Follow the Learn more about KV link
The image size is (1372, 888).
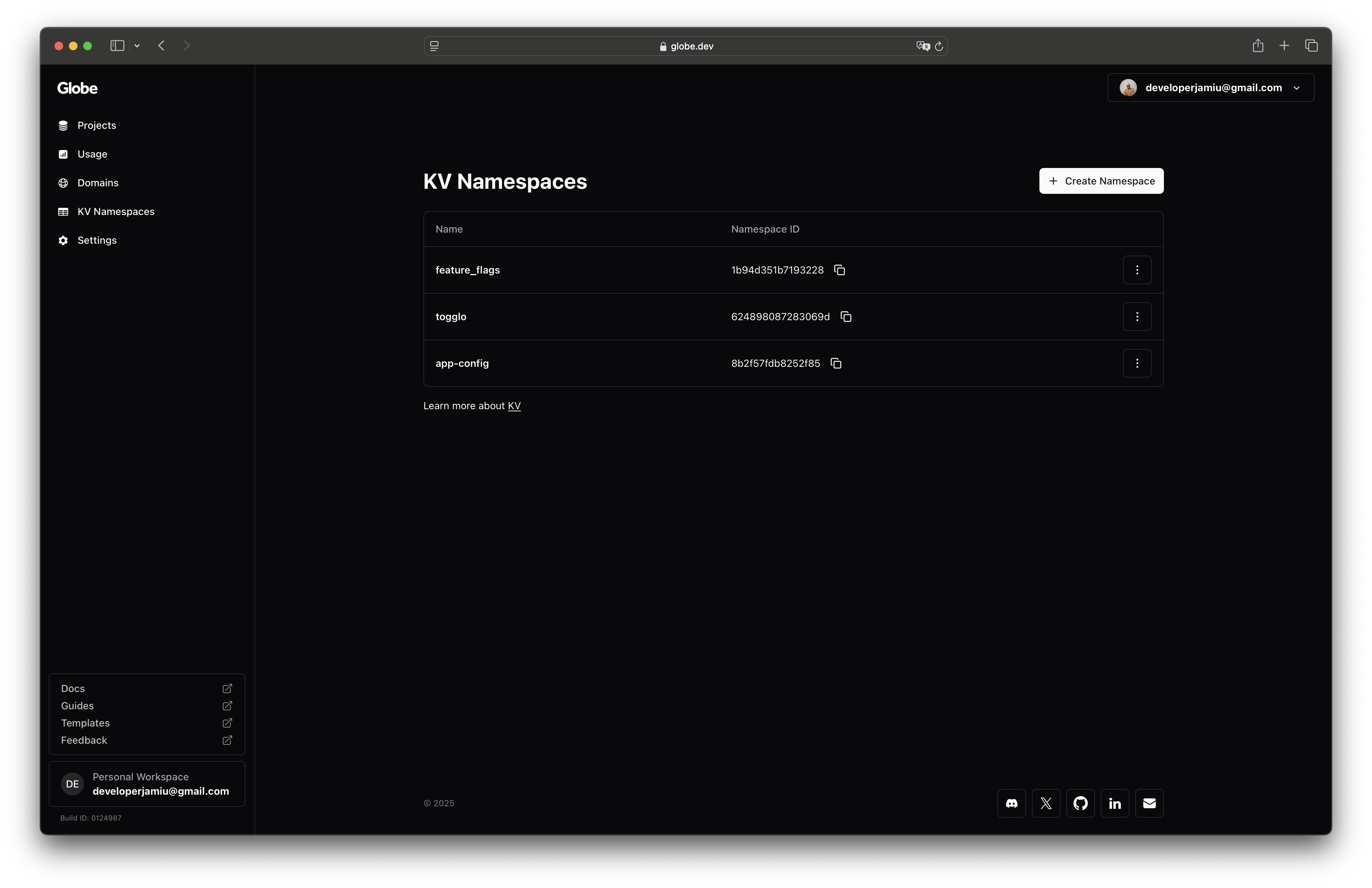tap(514, 405)
